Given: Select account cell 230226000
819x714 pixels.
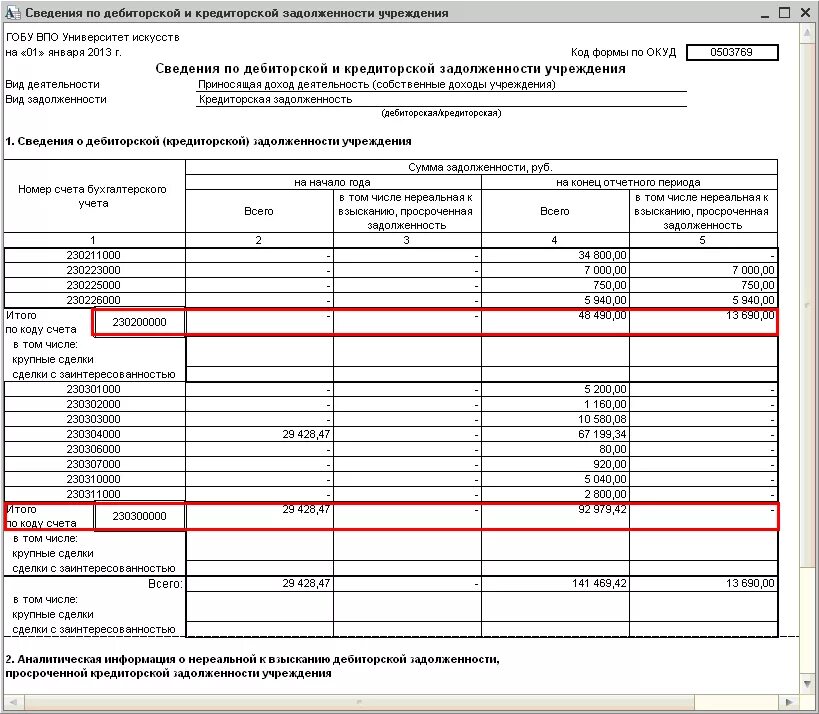Looking at the screenshot, I should coord(94,300).
